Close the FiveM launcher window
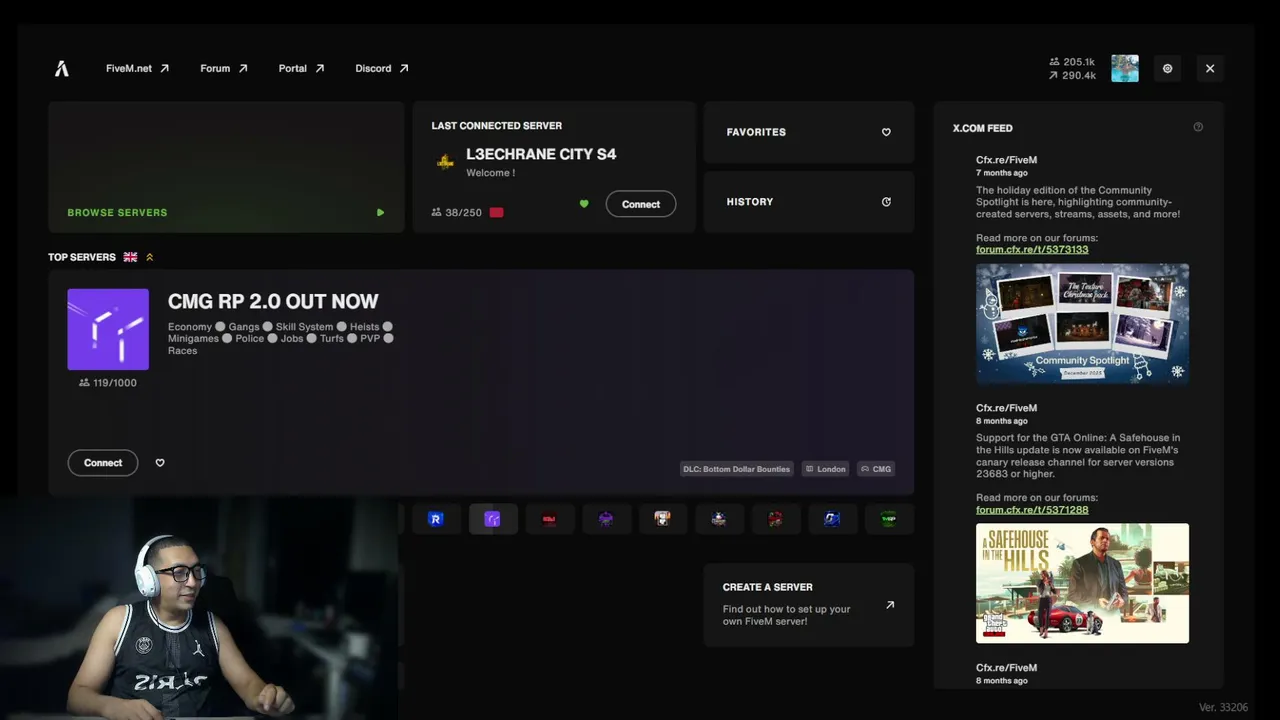The height and width of the screenshot is (720, 1280). tap(1210, 68)
